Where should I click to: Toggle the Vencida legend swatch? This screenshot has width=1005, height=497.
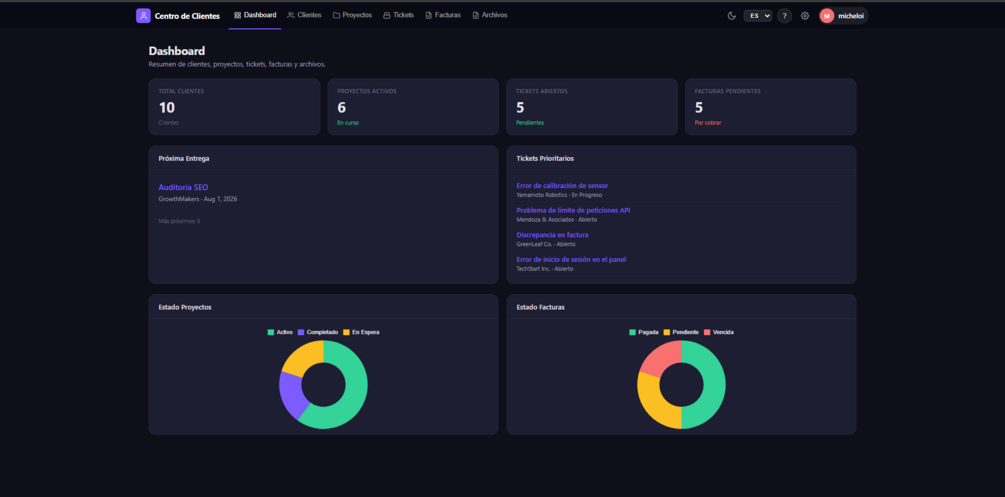[707, 332]
